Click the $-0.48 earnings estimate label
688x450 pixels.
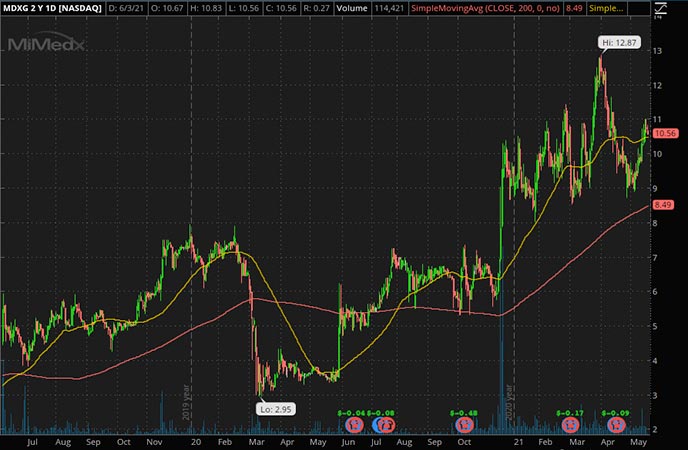point(464,413)
